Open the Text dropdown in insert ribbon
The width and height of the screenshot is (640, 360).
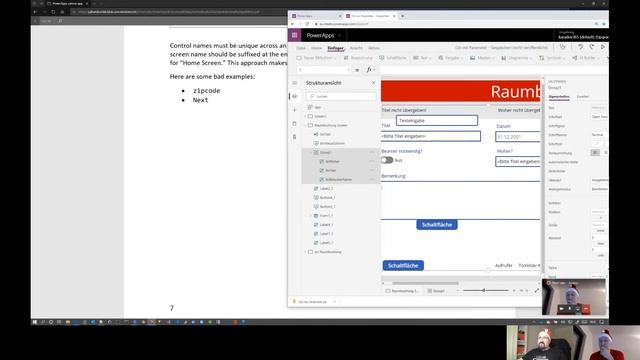point(422,58)
